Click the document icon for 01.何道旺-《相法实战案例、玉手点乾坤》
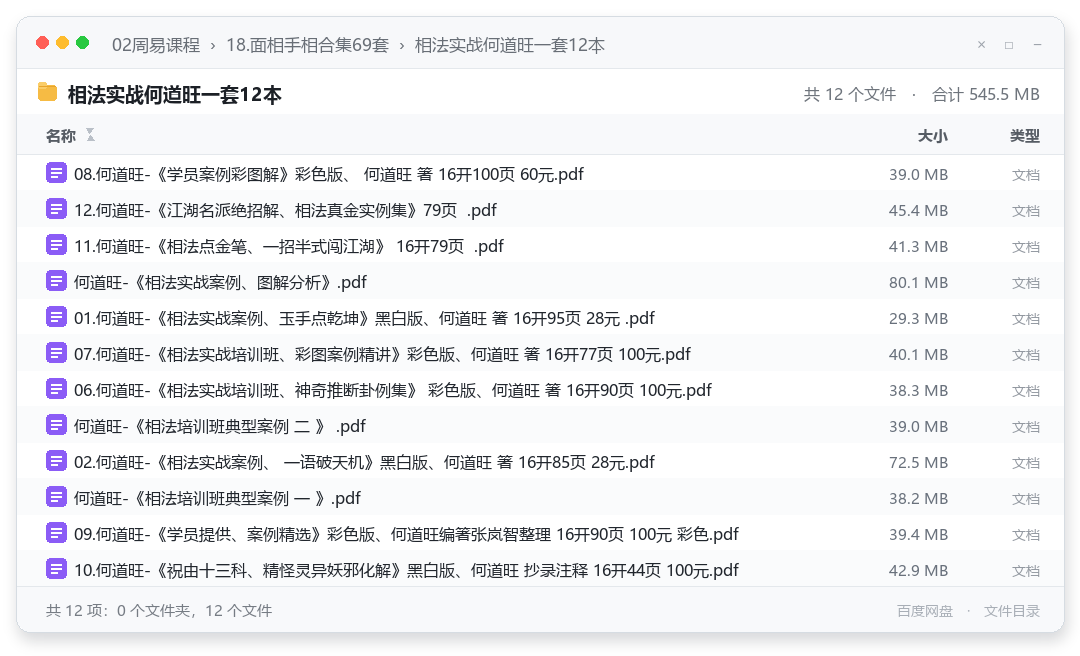Viewport: 1080px width, 656px height. (x=56, y=317)
